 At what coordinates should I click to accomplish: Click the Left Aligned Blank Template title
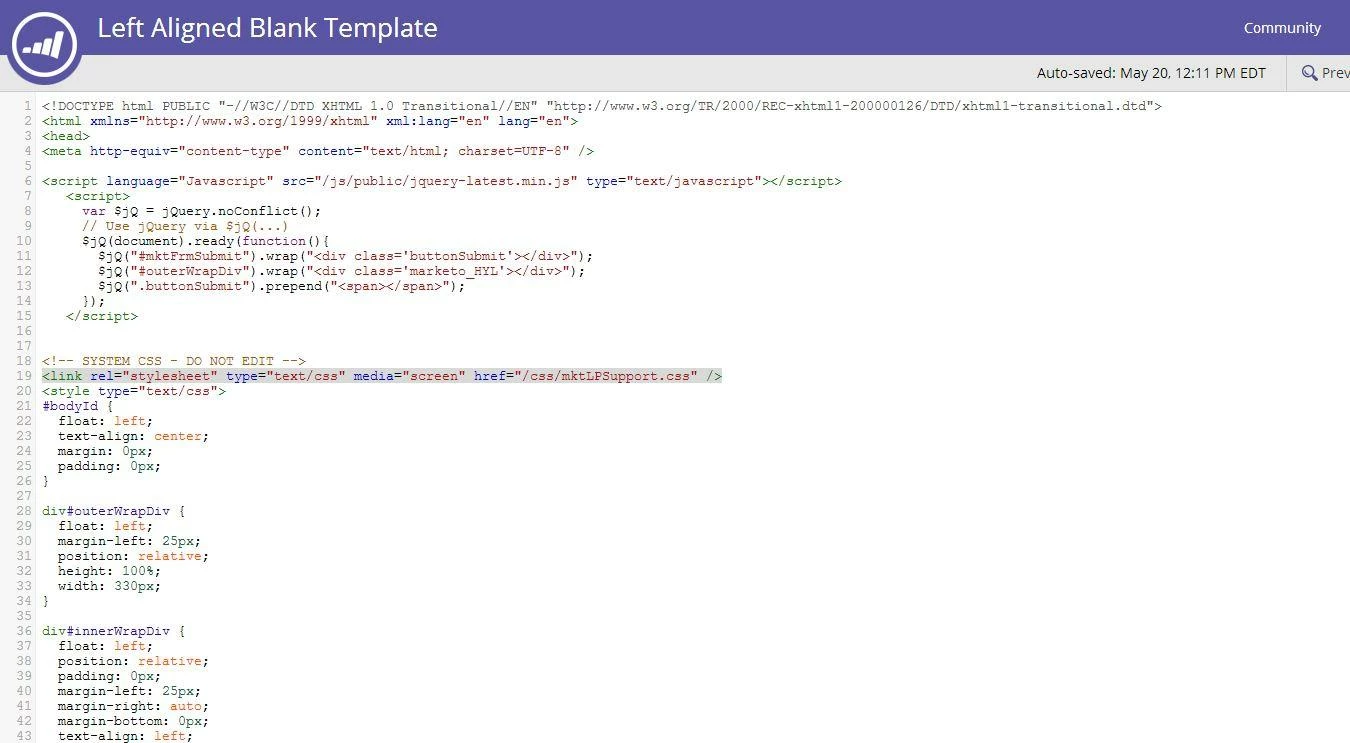click(267, 28)
